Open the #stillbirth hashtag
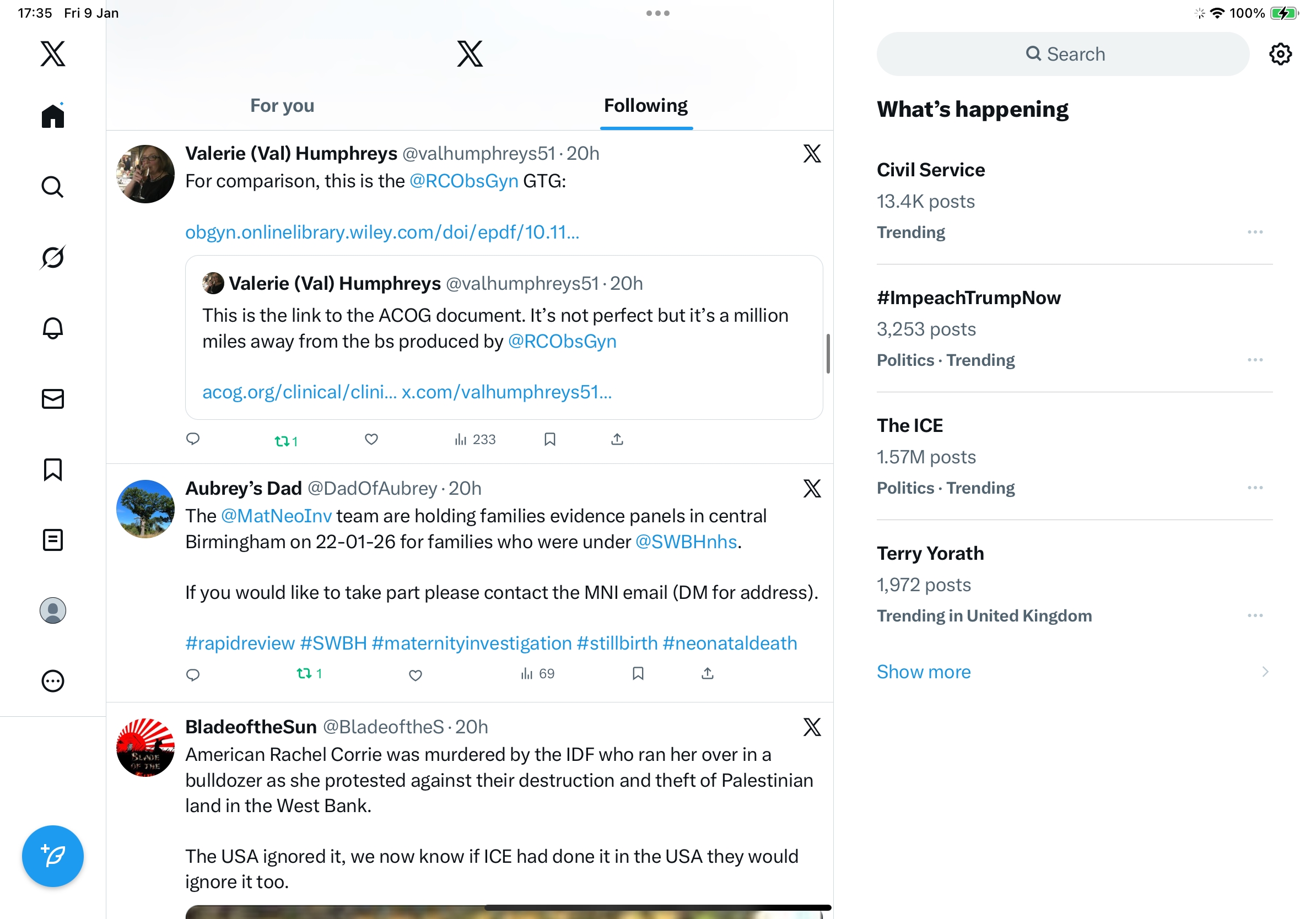 tap(617, 643)
